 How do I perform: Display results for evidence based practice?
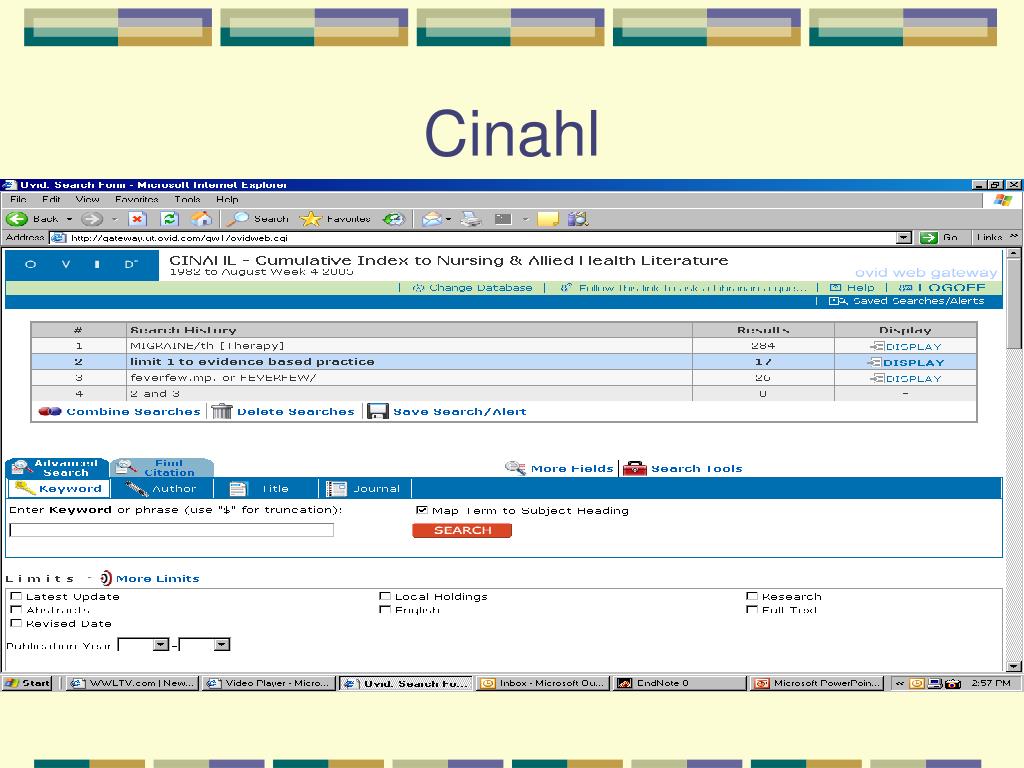[x=906, y=362]
